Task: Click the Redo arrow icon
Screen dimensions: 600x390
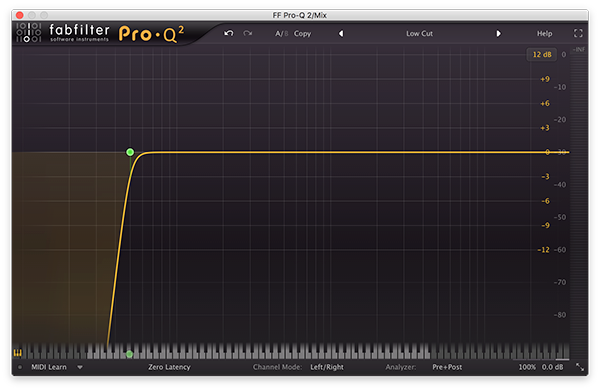Action: pos(248,33)
